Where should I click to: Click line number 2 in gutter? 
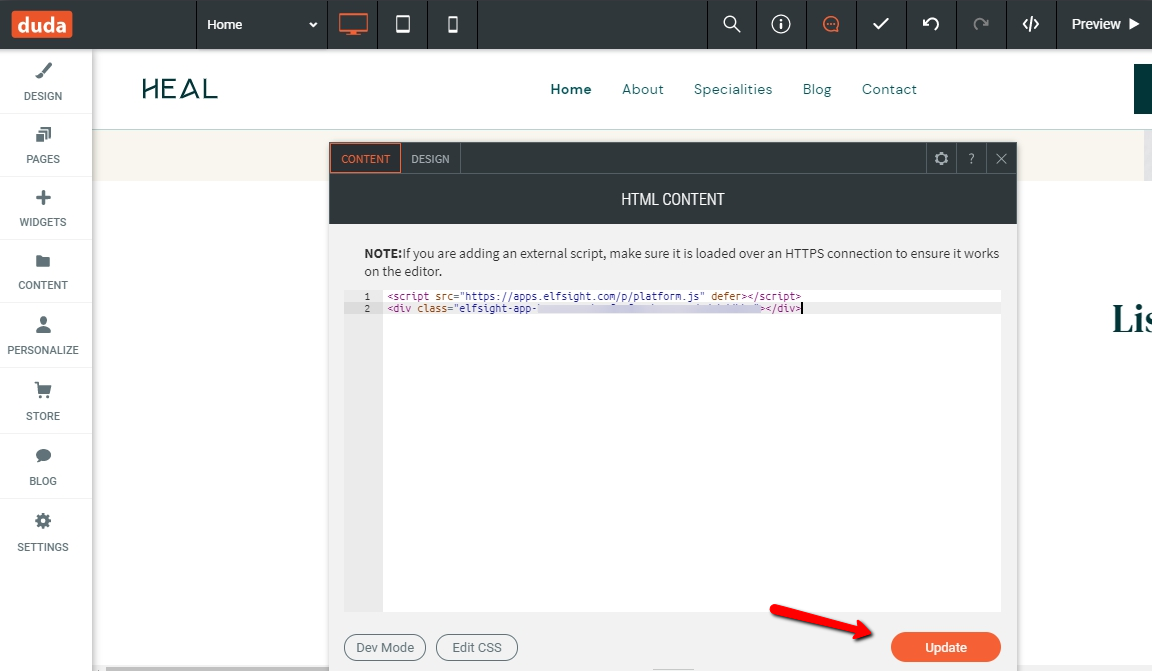(x=367, y=309)
